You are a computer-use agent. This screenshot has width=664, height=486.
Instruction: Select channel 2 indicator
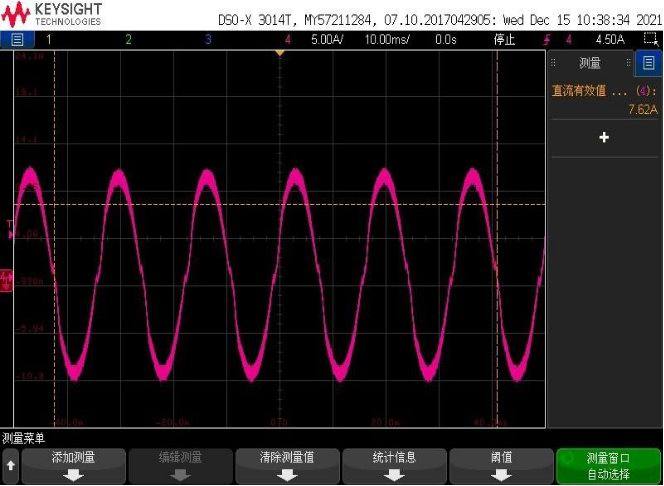128,40
